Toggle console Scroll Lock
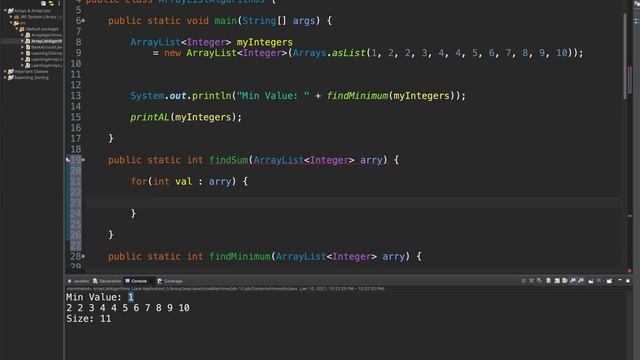 click(557, 281)
